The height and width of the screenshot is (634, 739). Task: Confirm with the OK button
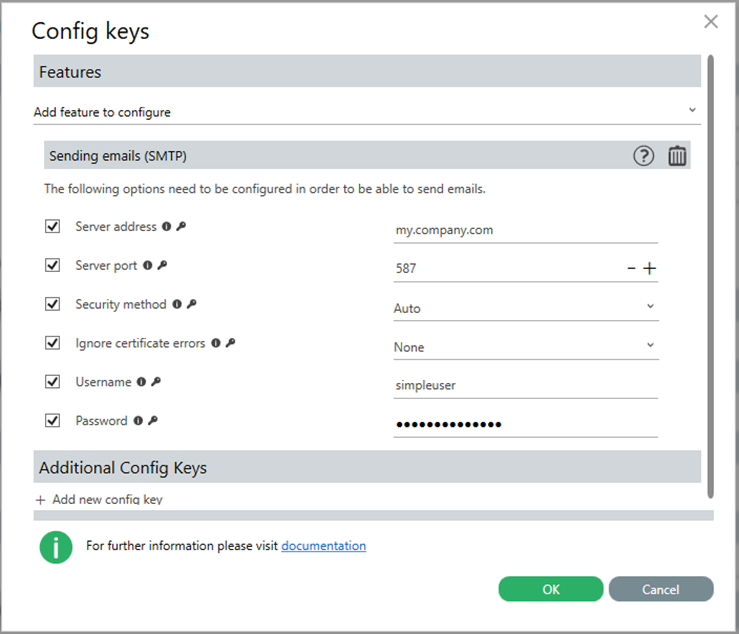[x=550, y=589]
